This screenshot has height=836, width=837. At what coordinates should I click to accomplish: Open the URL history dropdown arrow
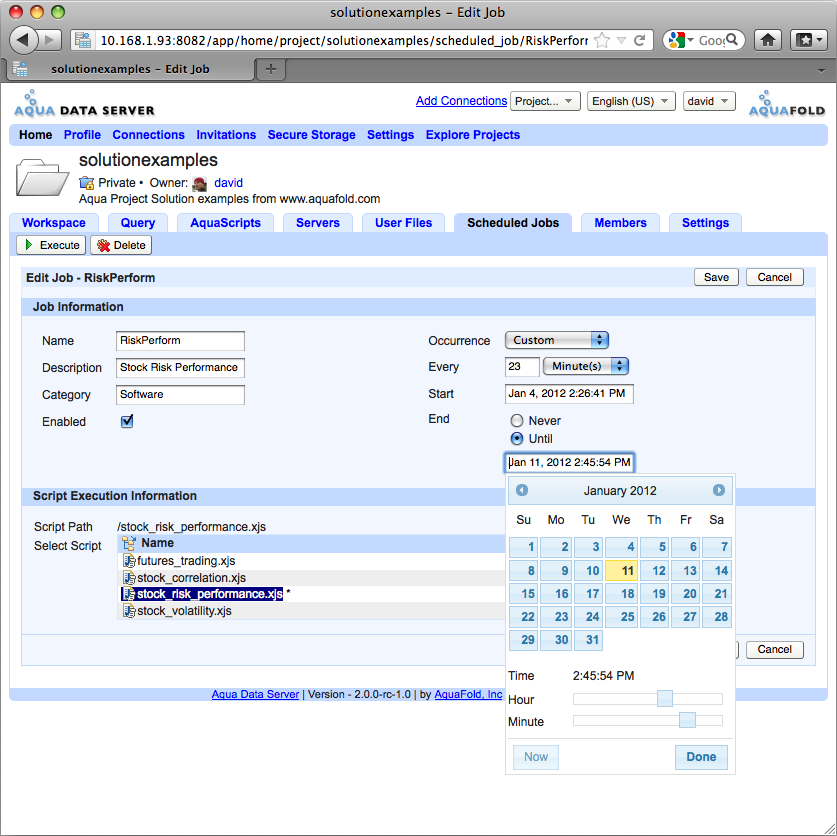click(621, 40)
